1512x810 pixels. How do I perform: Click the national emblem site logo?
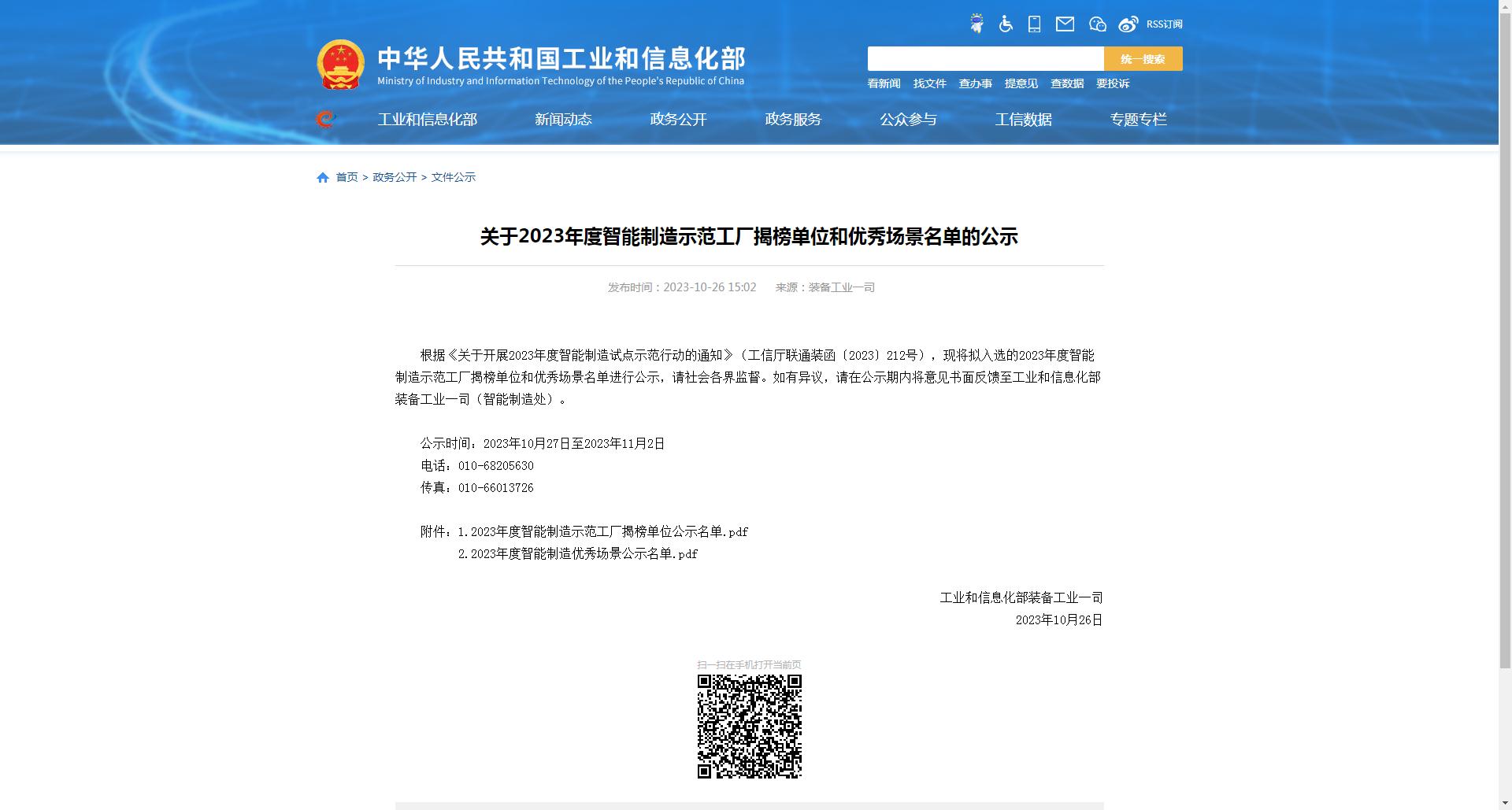click(x=339, y=64)
